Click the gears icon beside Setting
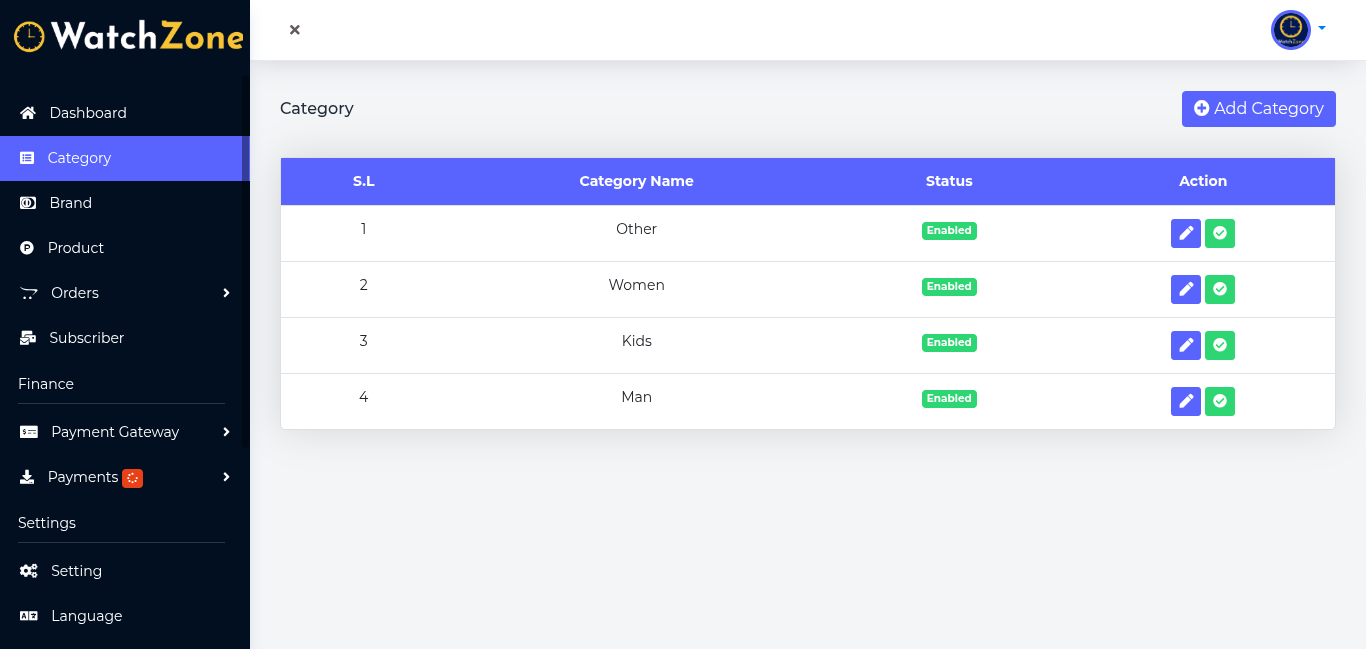Viewport: 1366px width, 649px height. click(29, 571)
